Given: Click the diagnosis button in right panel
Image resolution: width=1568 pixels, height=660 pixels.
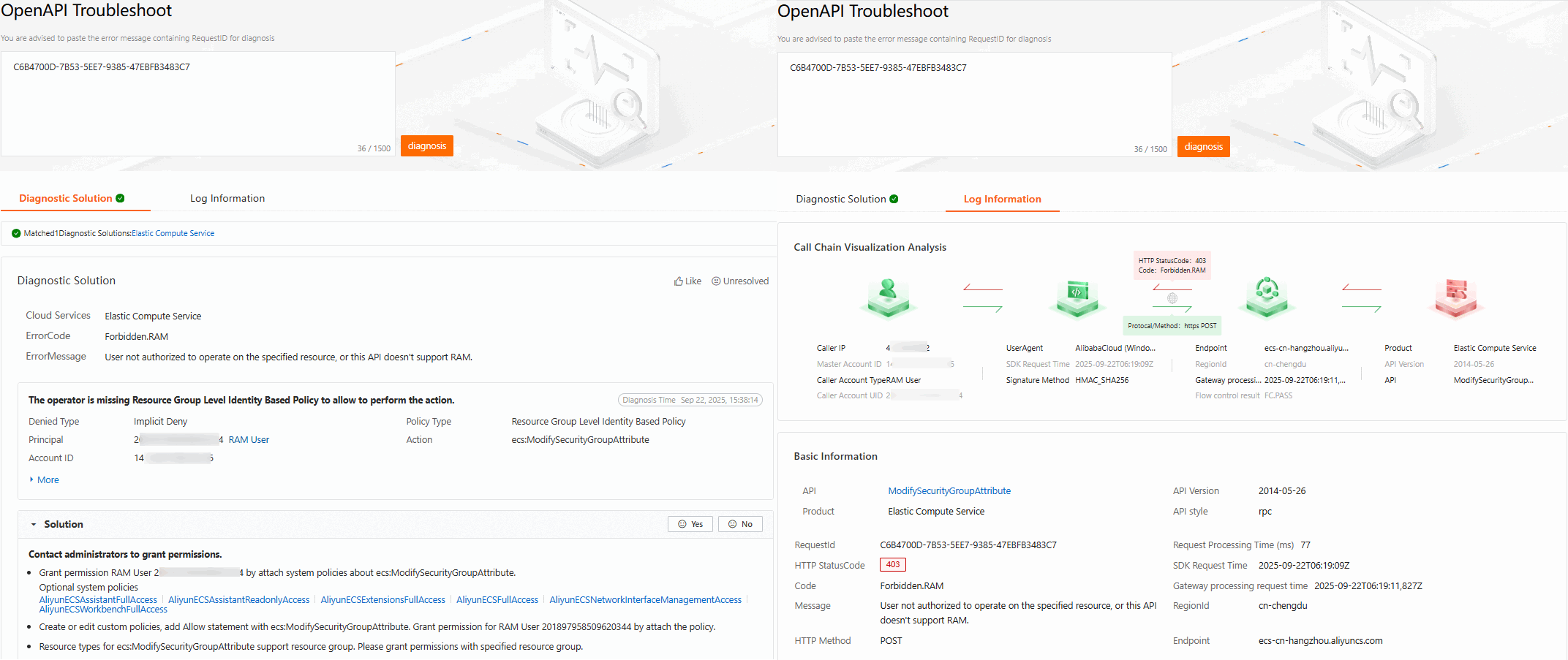Looking at the screenshot, I should pyautogui.click(x=1204, y=147).
